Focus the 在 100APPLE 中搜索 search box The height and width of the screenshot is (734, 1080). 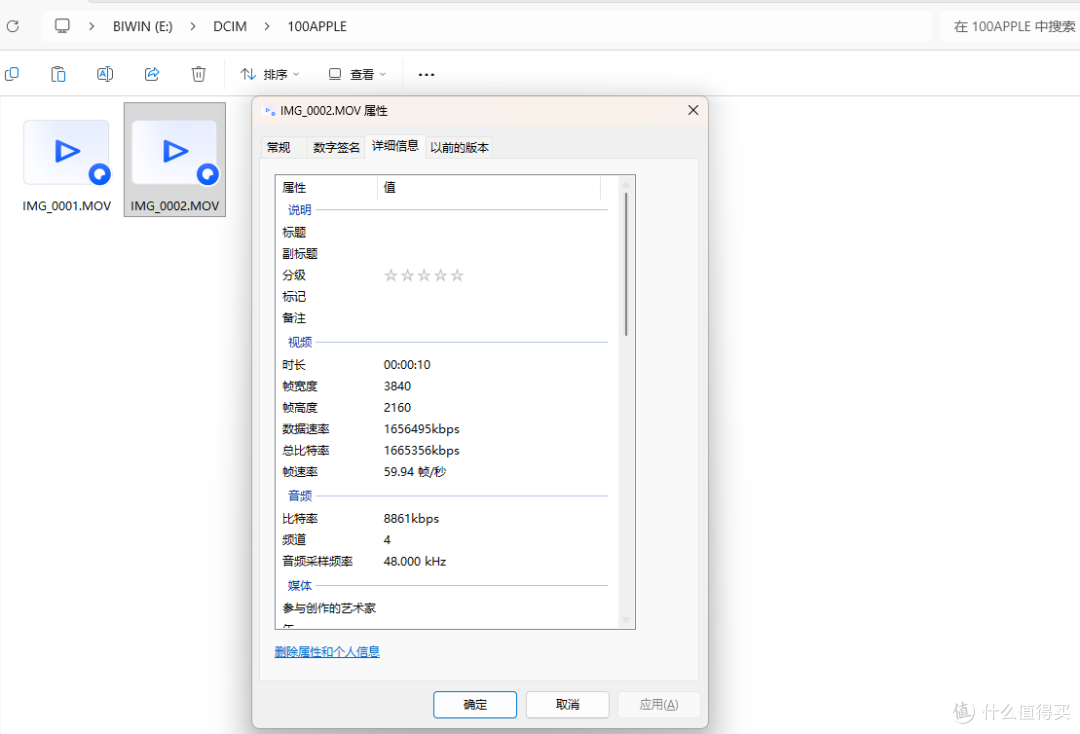(x=1010, y=26)
